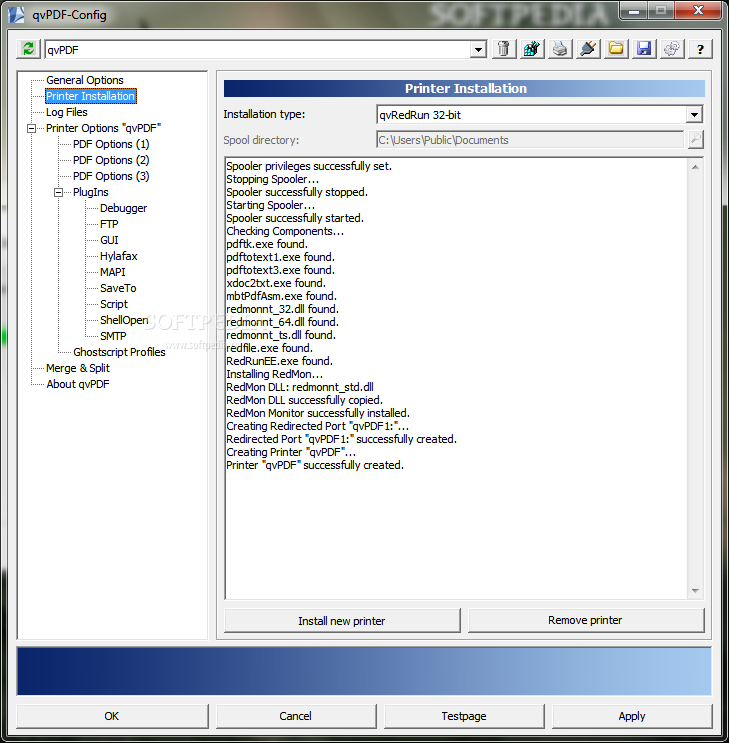
Task: Click the Remove printer button
Action: (x=585, y=620)
